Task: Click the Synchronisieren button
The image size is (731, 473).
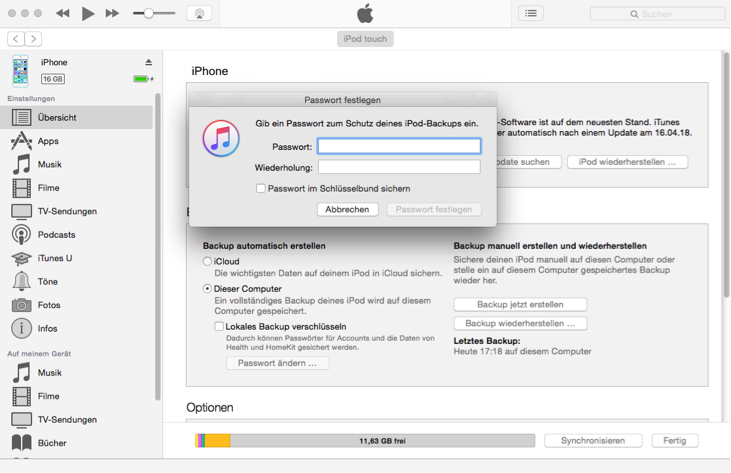Action: point(593,441)
